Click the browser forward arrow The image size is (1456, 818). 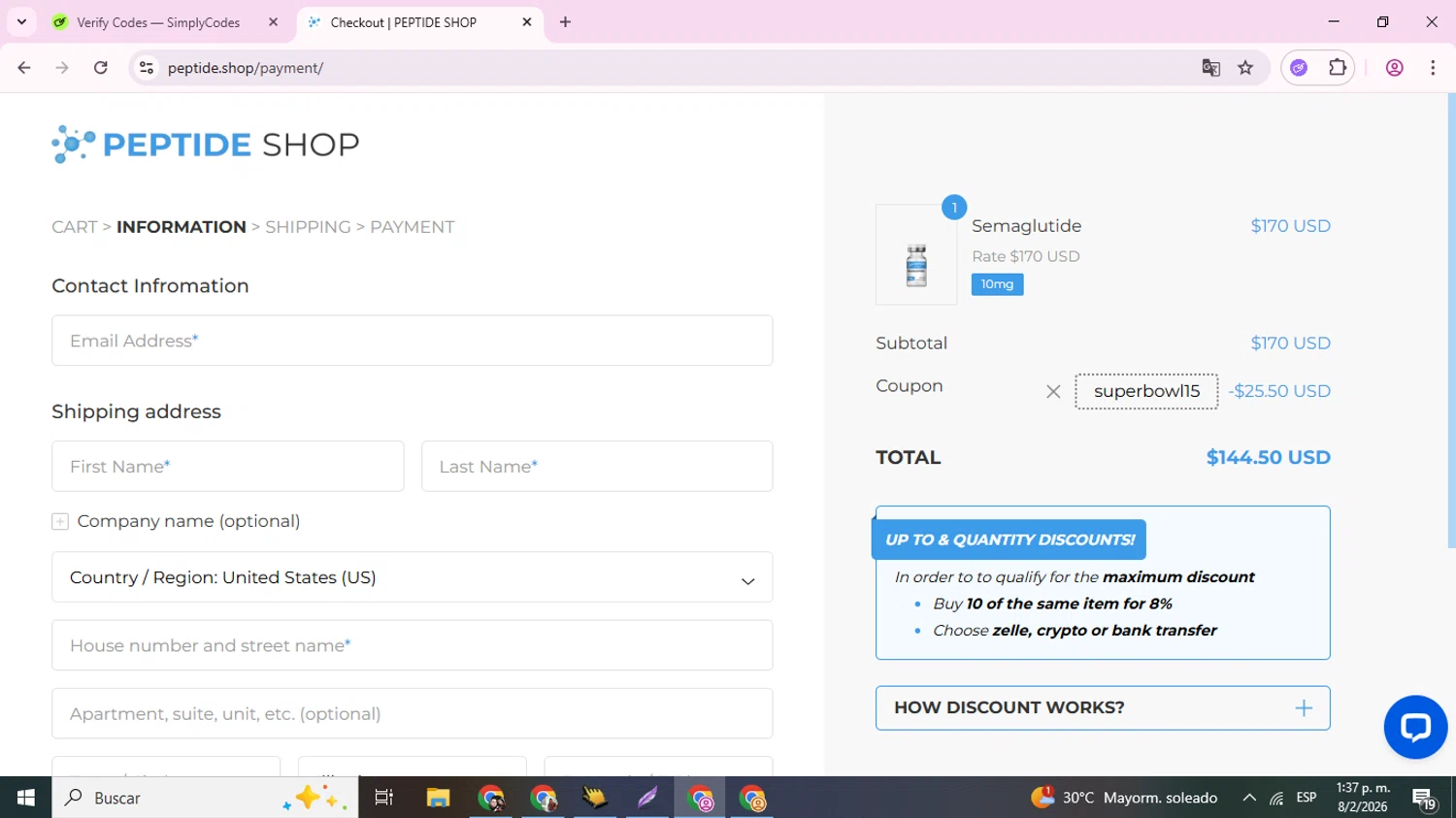(x=62, y=68)
